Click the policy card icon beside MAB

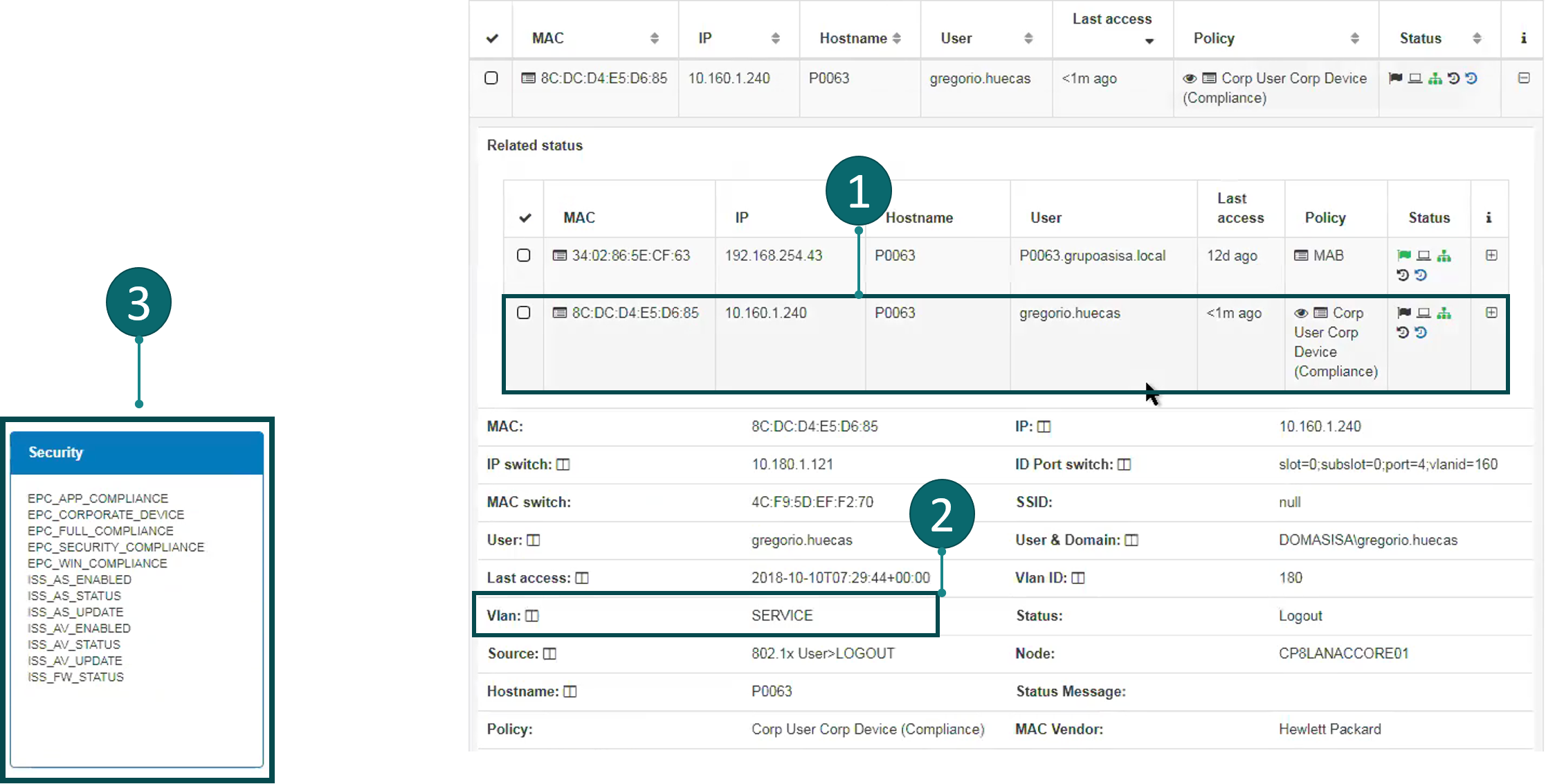pyautogui.click(x=1301, y=256)
